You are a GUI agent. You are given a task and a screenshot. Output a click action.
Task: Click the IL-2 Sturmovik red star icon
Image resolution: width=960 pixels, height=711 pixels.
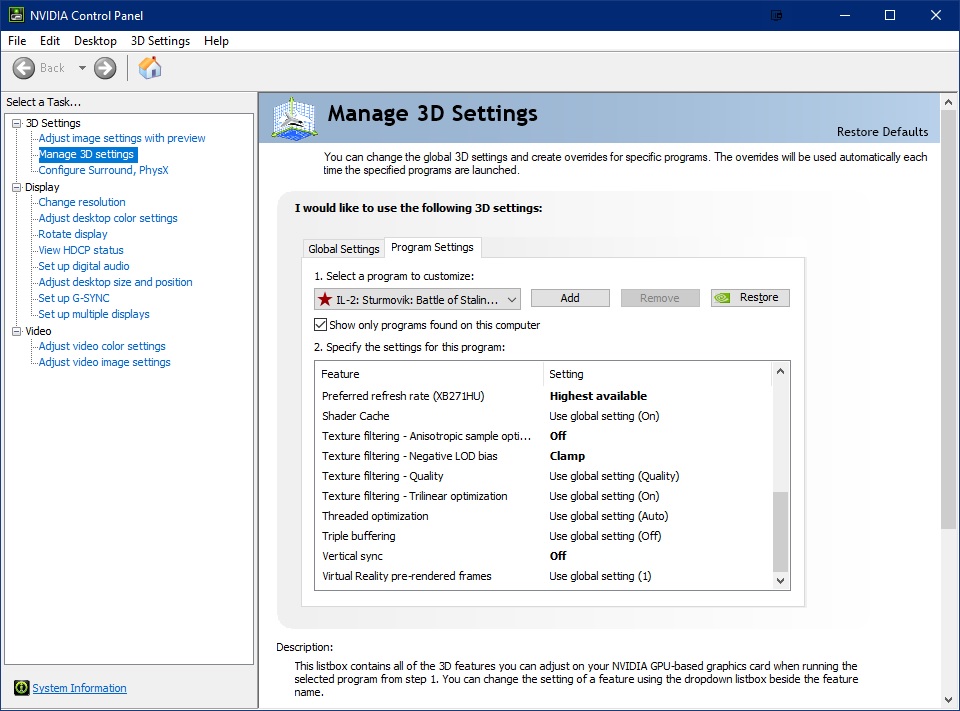tap(325, 299)
